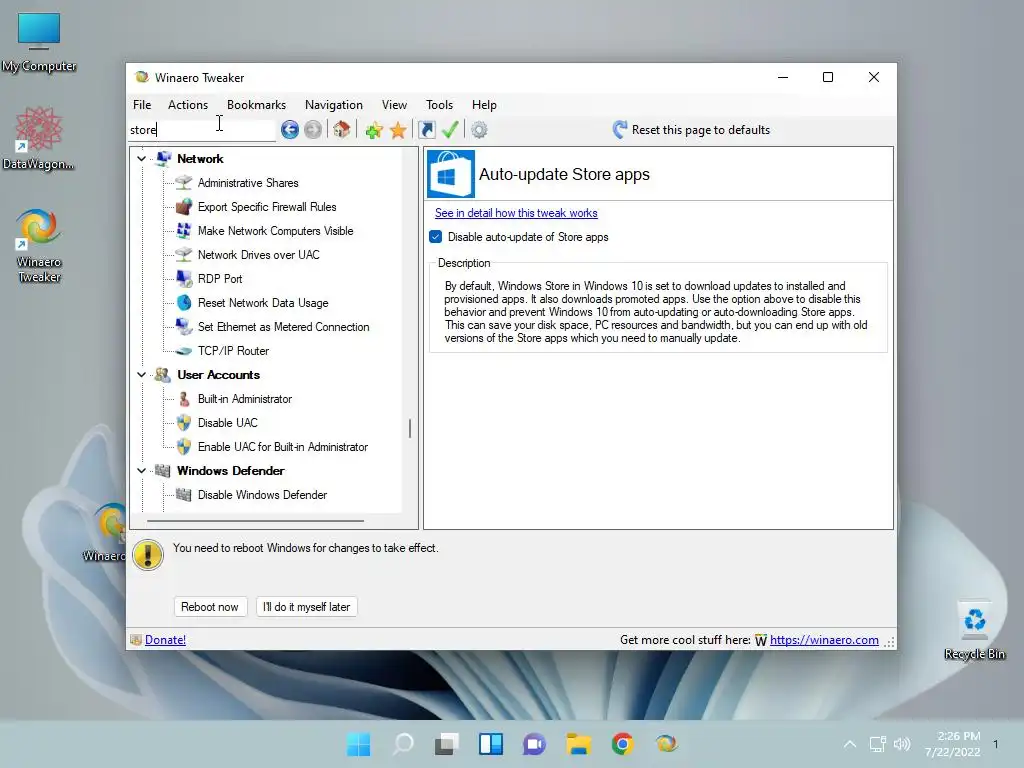The image size is (1024, 768).
Task: Click the search box containing store
Action: [202, 130]
